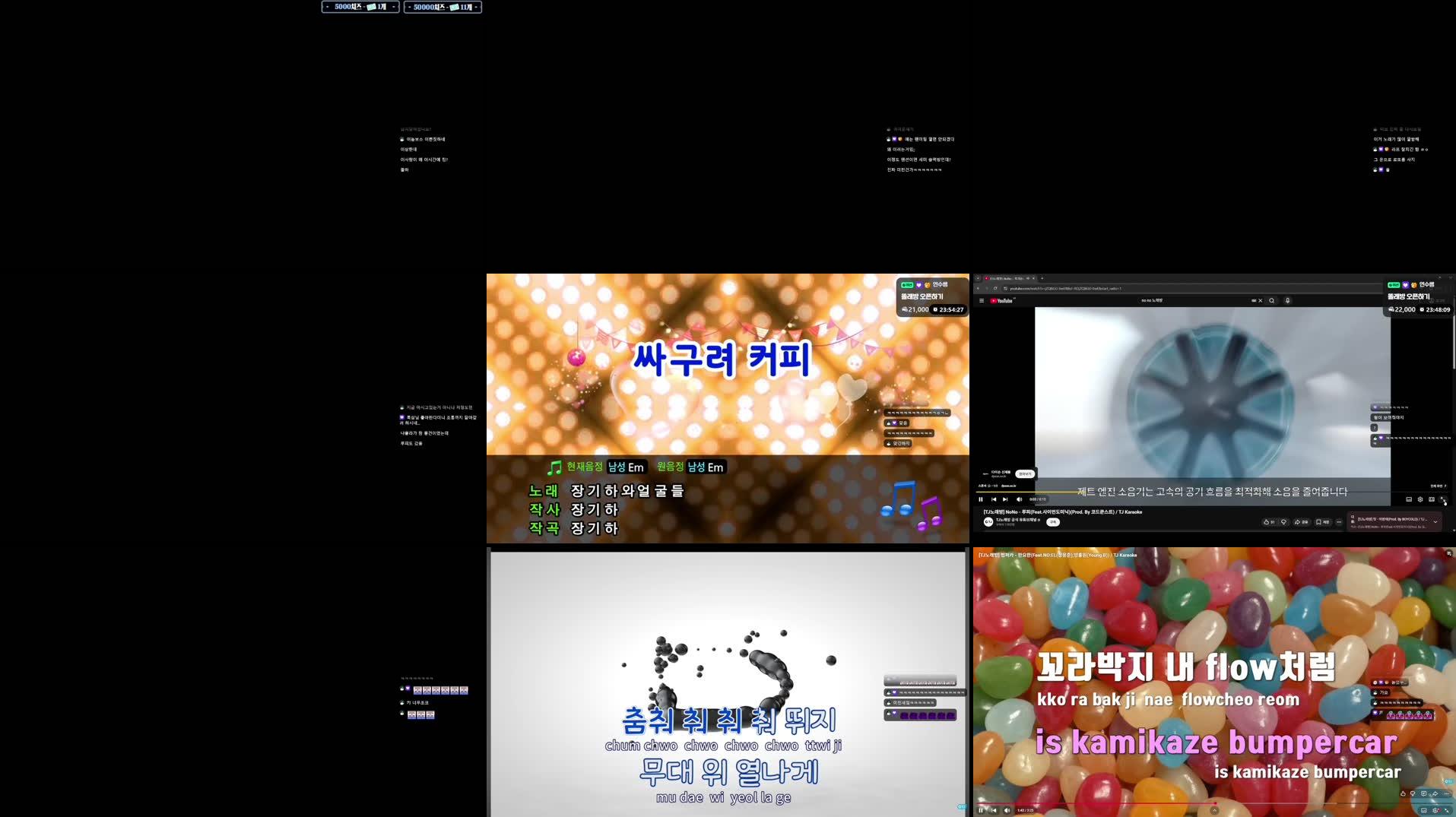Open the search magnifier icon
Screen dimensions: 1456x817
click(1273, 300)
